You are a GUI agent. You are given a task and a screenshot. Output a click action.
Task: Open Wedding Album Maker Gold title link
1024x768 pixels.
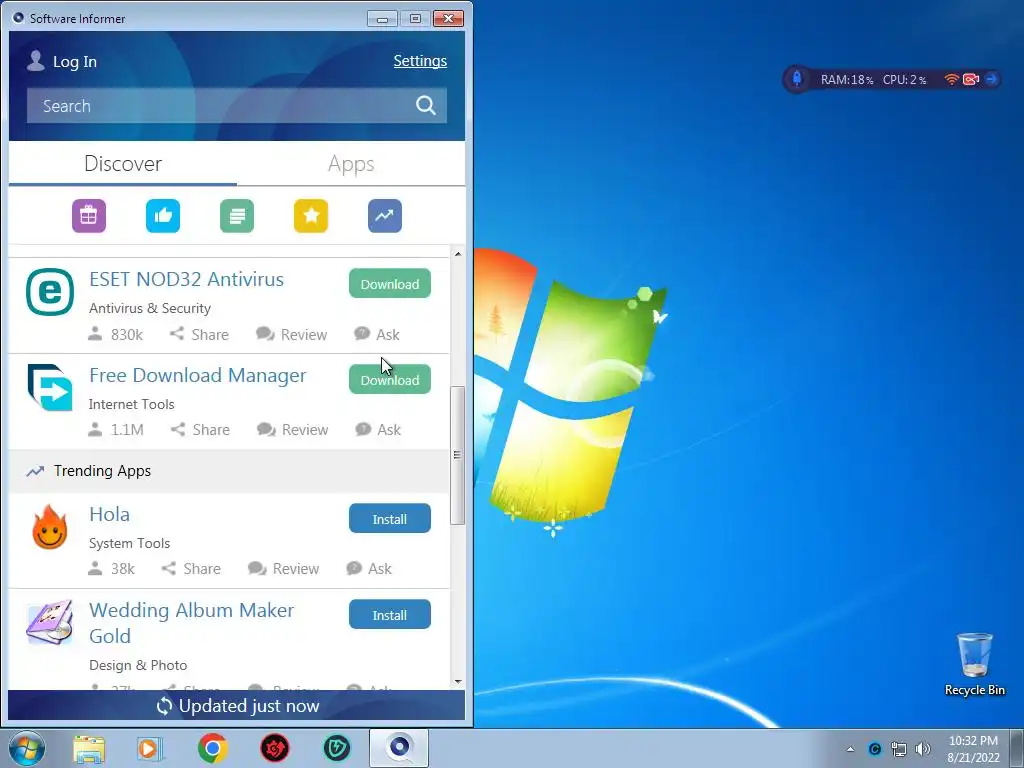point(191,623)
